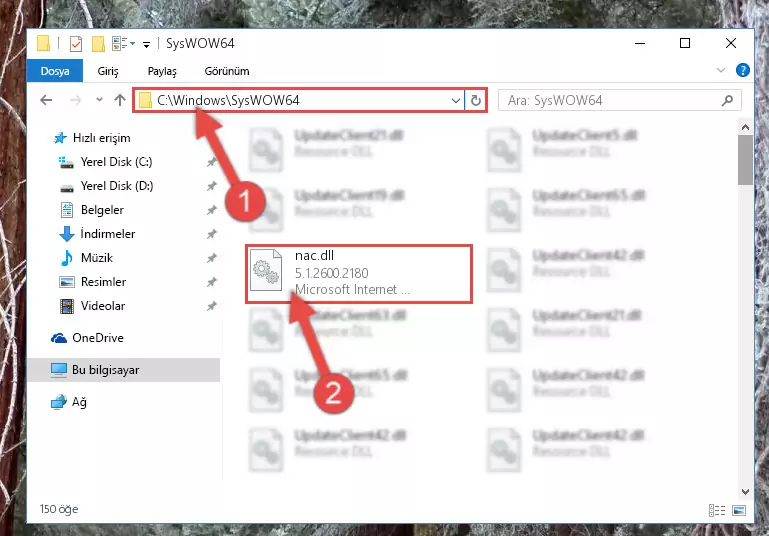Go back with the left arrow button
Viewport: 769px width, 536px height.
[46, 100]
